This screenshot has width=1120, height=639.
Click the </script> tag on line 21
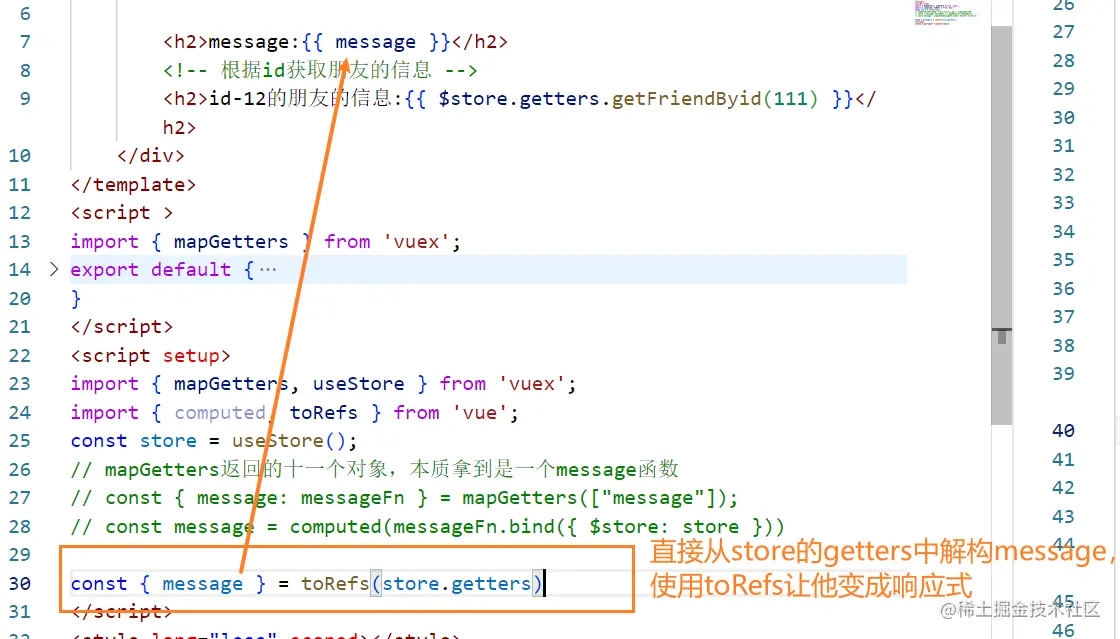click(121, 327)
